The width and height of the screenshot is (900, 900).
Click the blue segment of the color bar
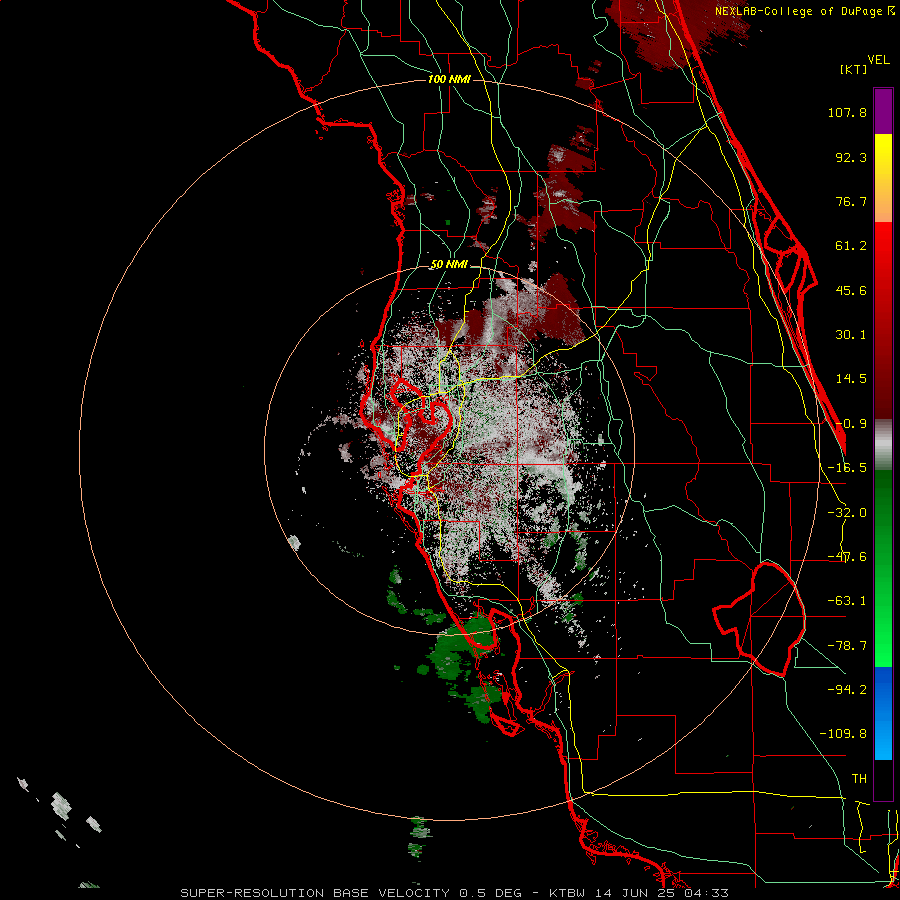[883, 713]
